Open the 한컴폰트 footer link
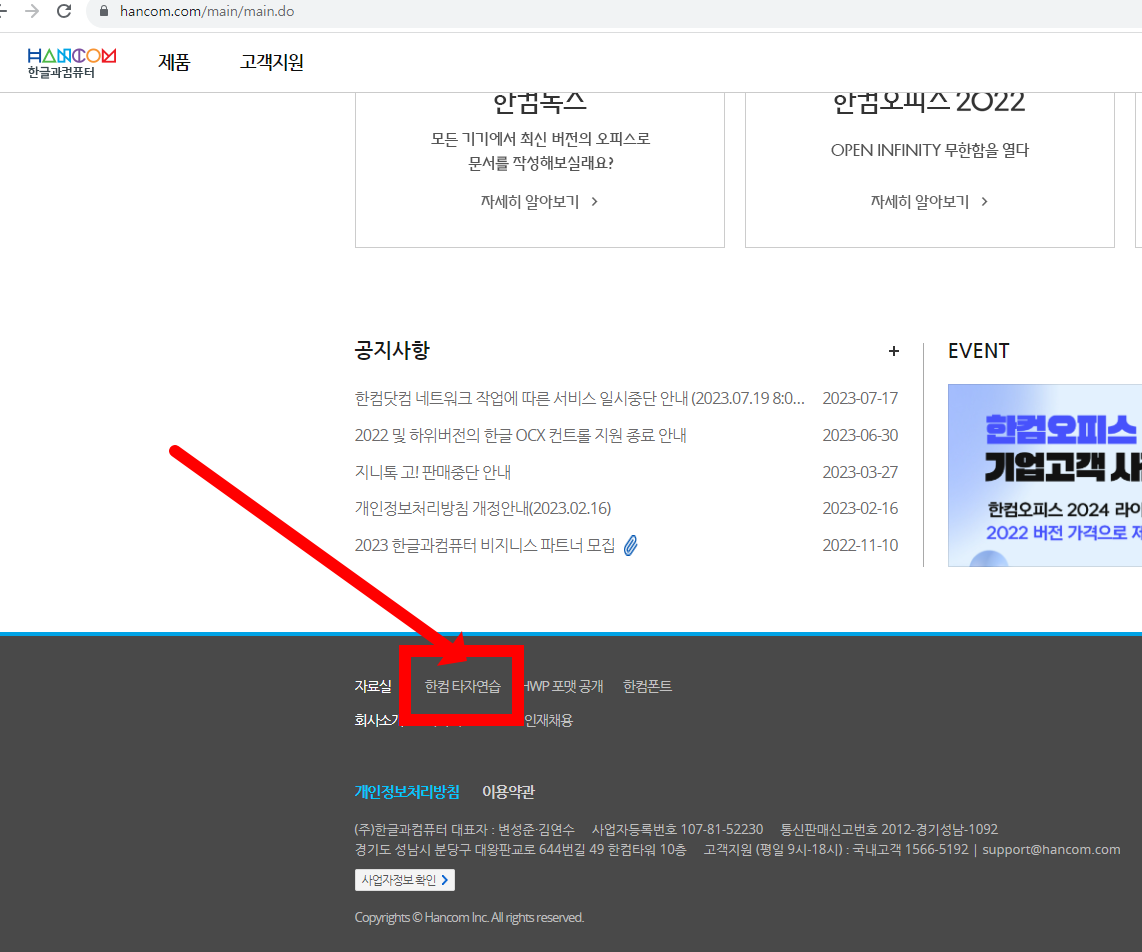Image resolution: width=1142 pixels, height=952 pixels. [646, 686]
